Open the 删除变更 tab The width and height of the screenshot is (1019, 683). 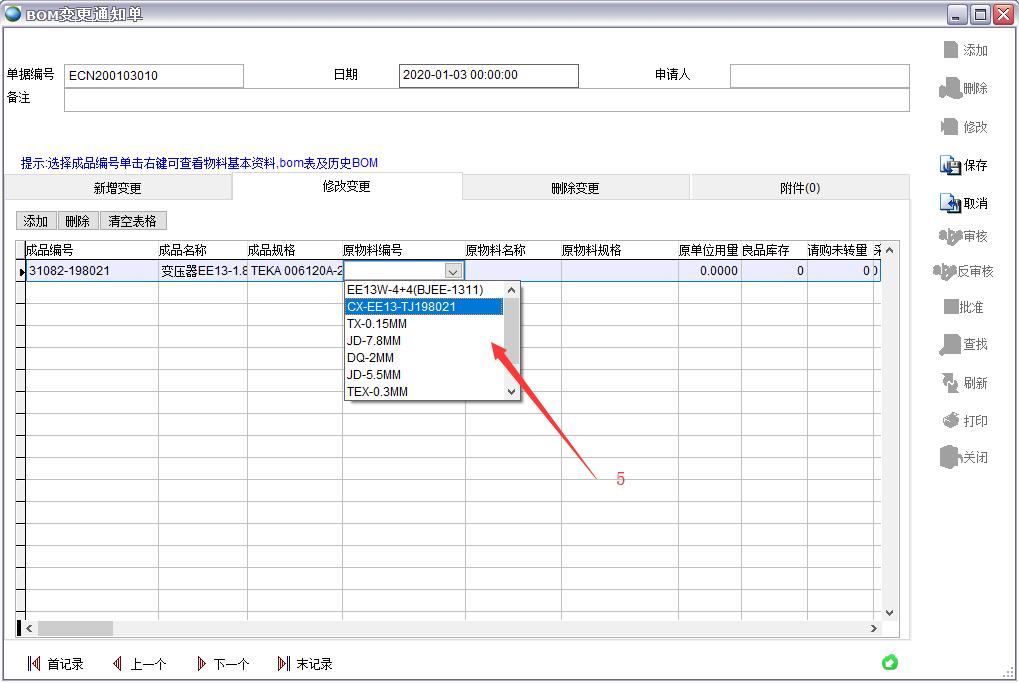click(575, 188)
